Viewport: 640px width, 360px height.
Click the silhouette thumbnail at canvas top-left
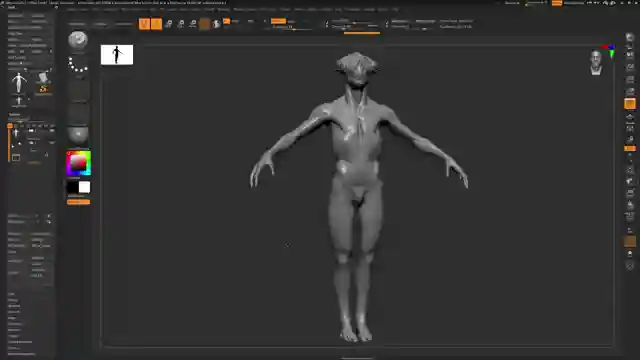pos(117,55)
